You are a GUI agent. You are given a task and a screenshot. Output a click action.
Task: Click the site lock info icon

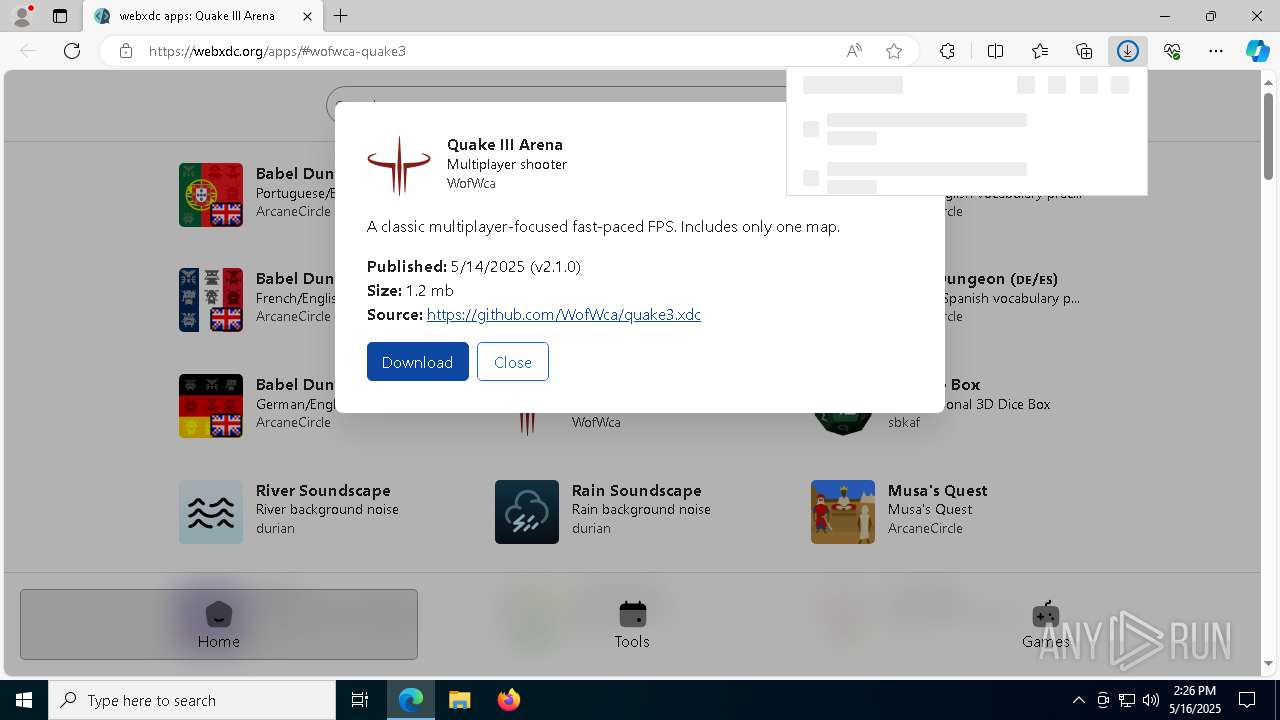[x=126, y=51]
